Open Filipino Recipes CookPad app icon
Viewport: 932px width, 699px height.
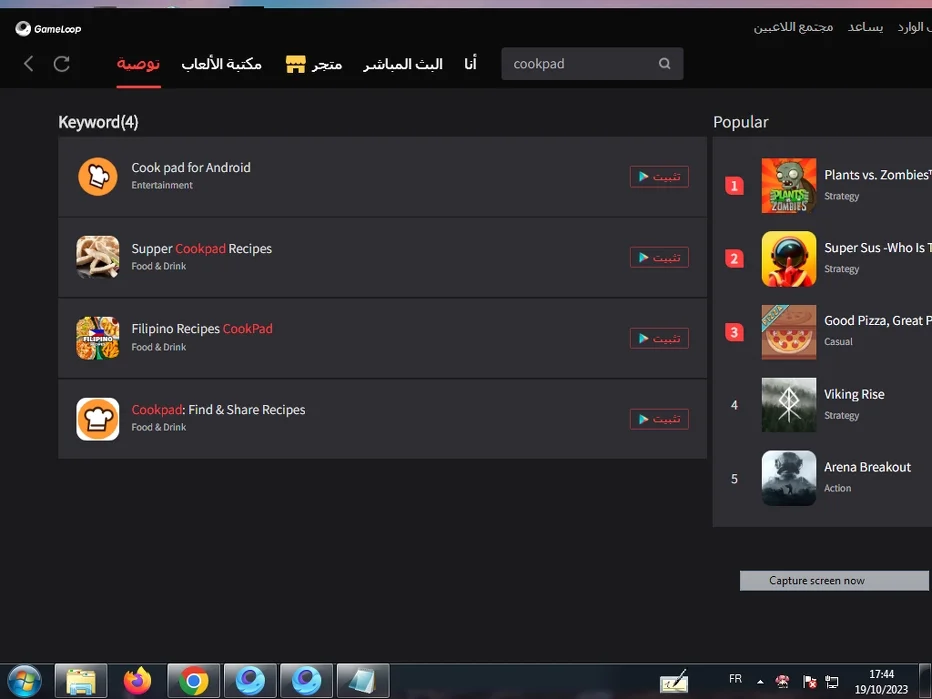[98, 338]
